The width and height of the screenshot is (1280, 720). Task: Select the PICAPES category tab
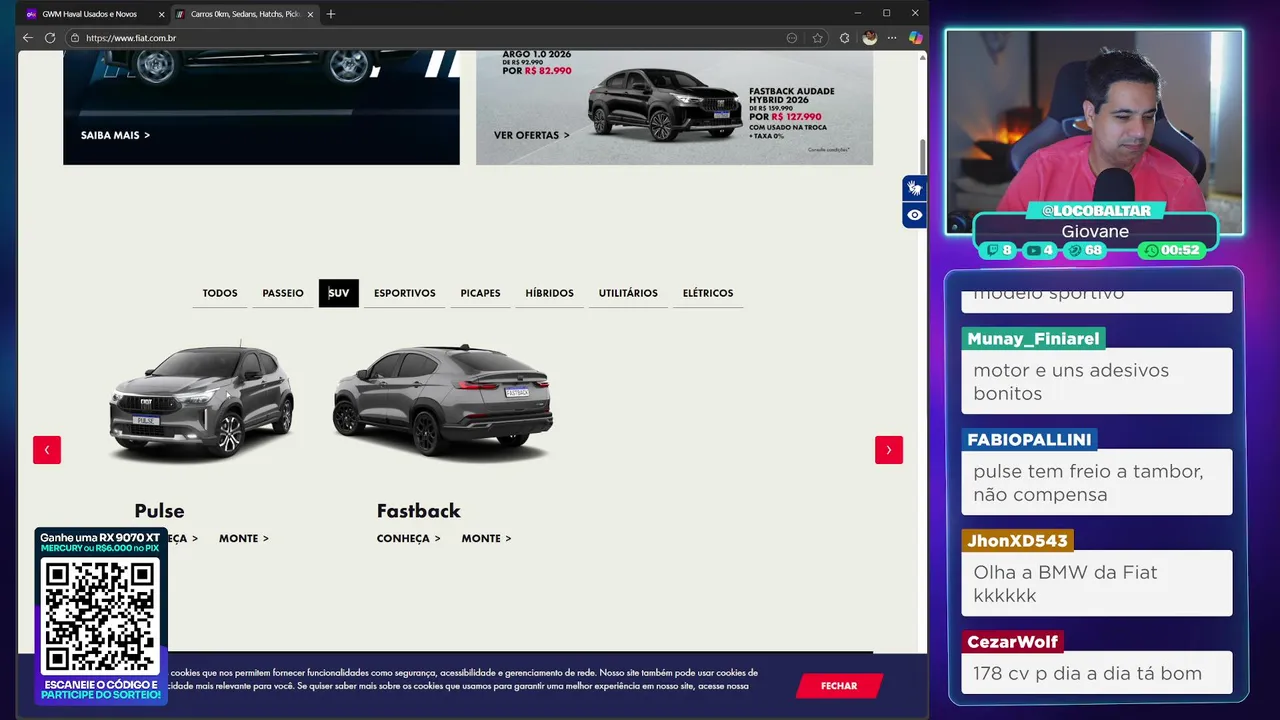pos(480,293)
